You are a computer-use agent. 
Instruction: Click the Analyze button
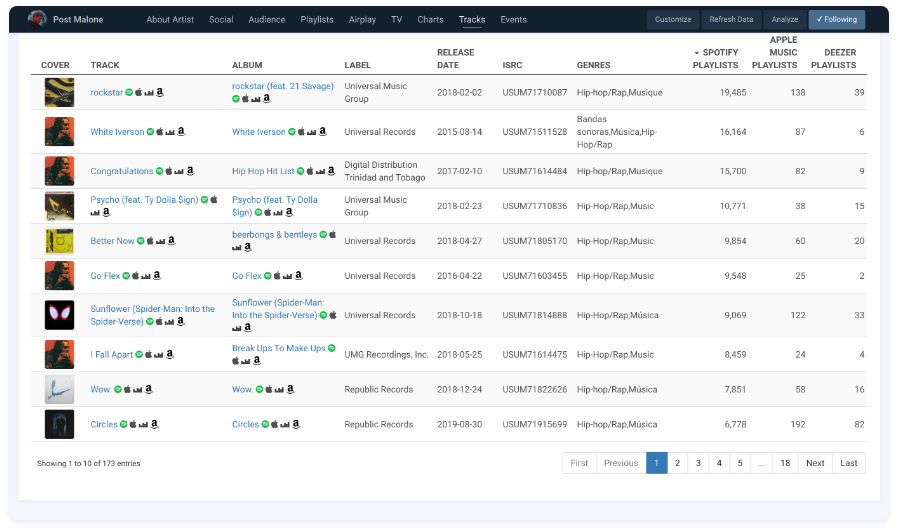pos(785,19)
